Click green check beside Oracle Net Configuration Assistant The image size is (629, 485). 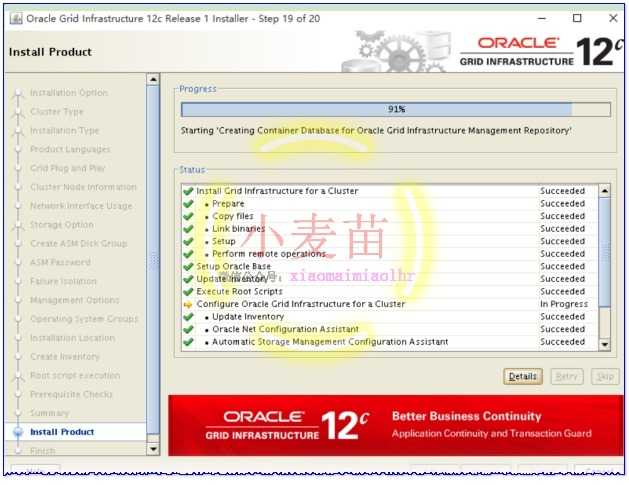(x=188, y=329)
